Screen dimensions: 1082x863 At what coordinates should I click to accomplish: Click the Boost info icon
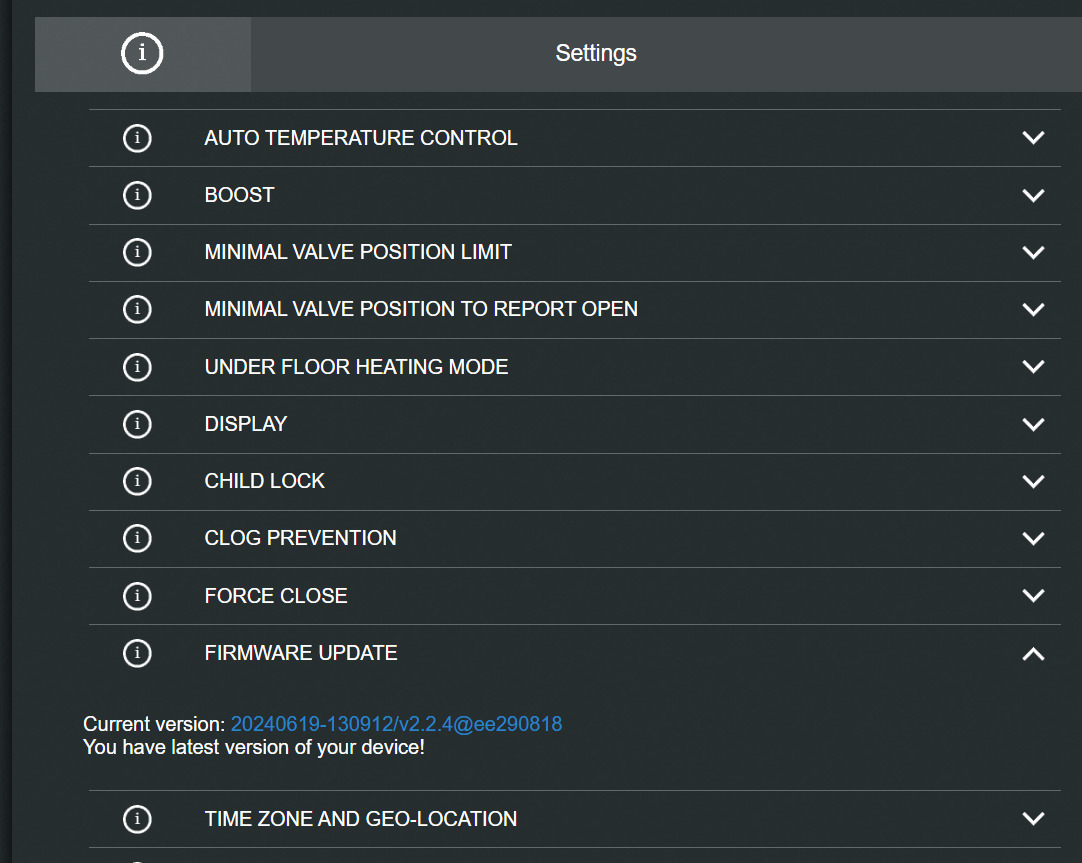pos(137,195)
